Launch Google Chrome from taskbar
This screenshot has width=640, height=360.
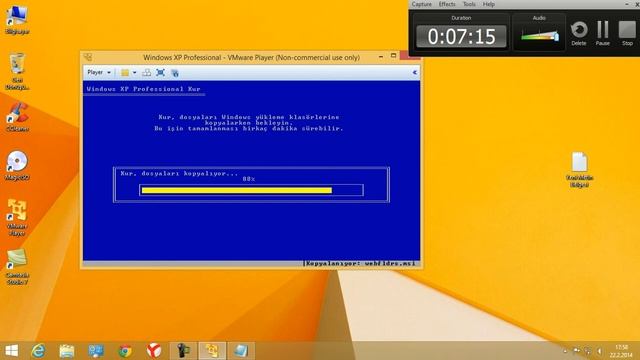tap(125, 351)
